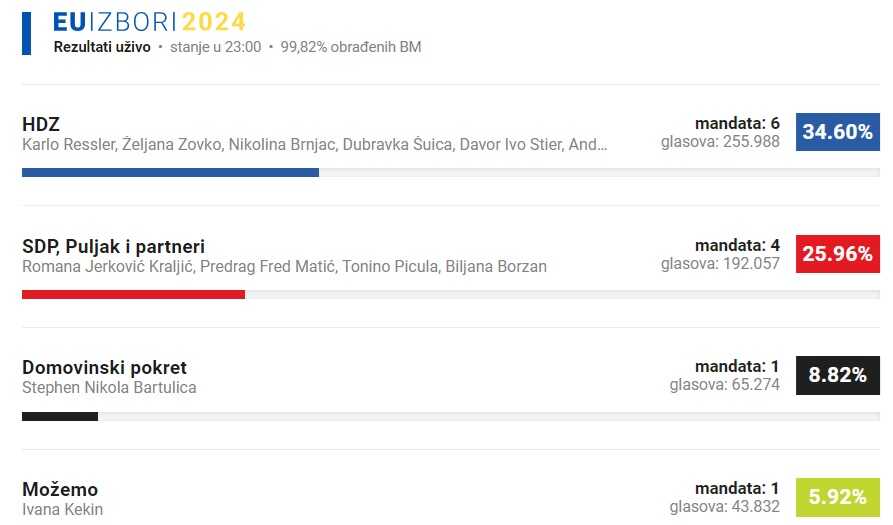This screenshot has height=525, width=893.
Task: Open the HDZ party name heading
Action: pyautogui.click(x=41, y=124)
